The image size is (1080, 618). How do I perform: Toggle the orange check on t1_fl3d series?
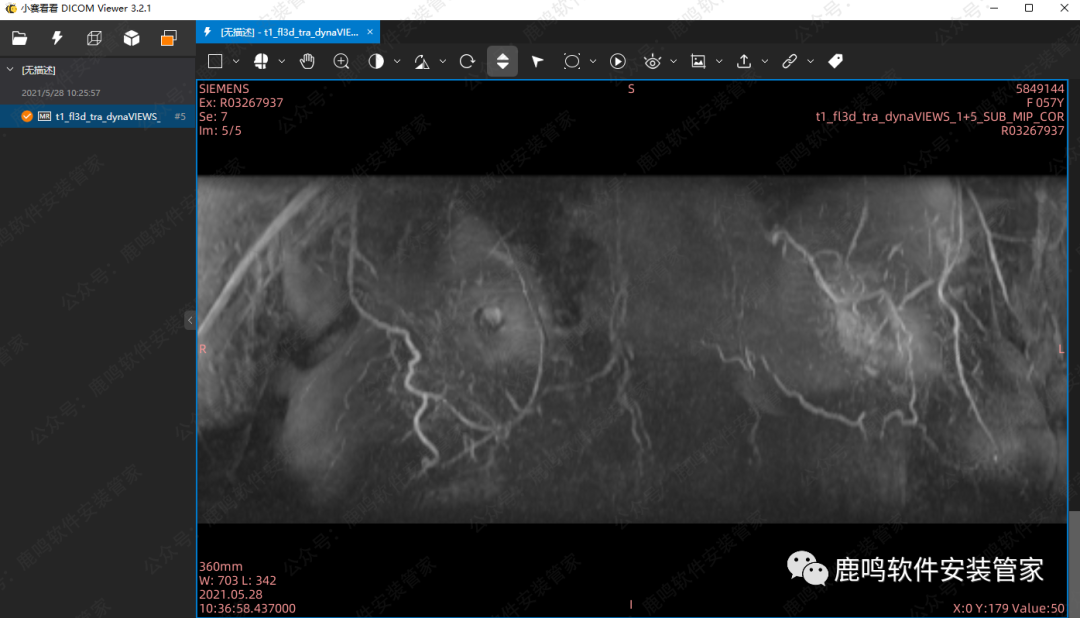(x=27, y=117)
